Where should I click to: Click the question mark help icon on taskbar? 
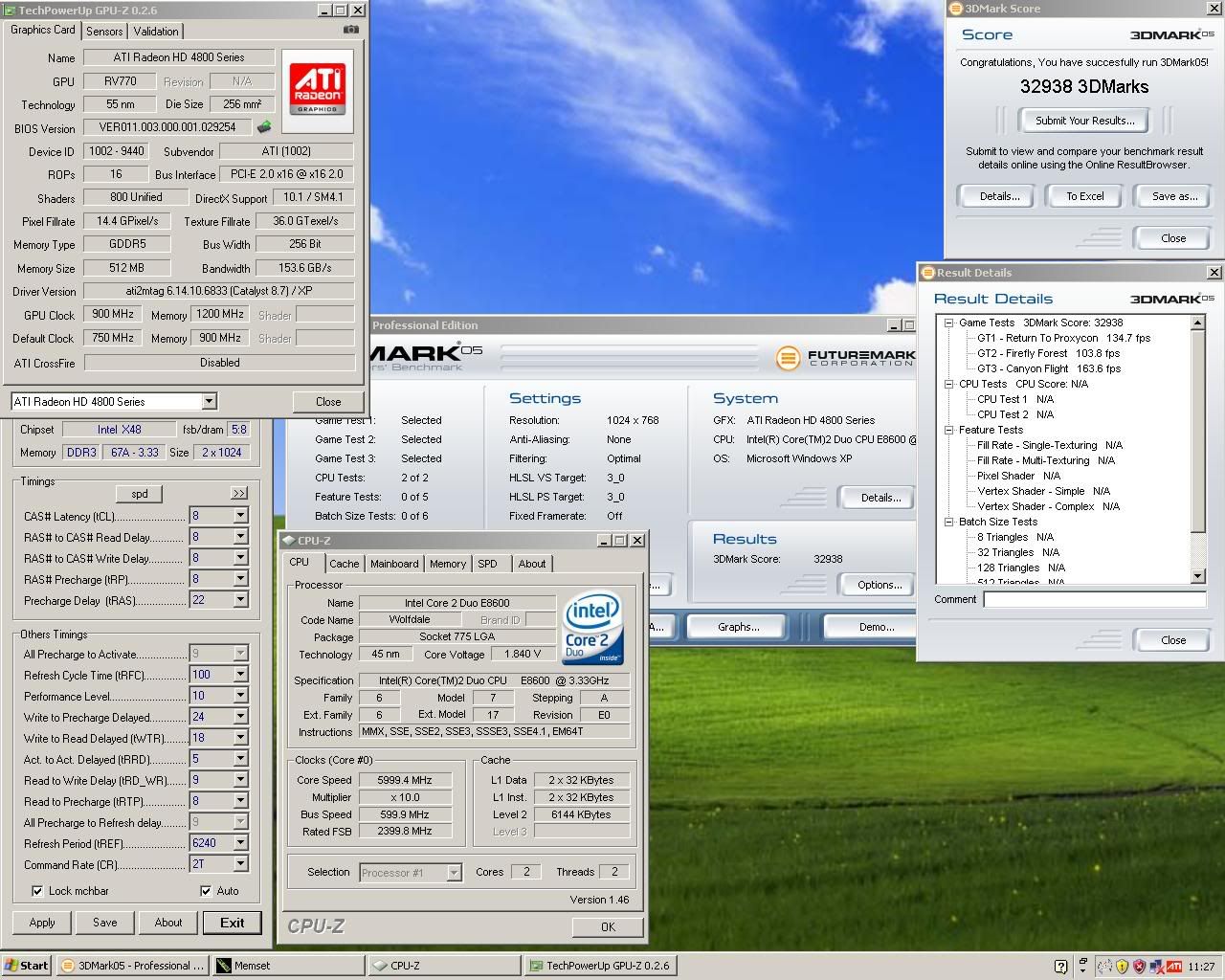1060,966
